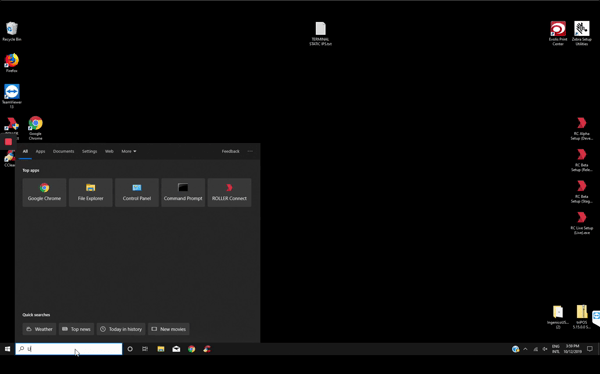
Task: Open network signal icon in tray
Action: 535,349
